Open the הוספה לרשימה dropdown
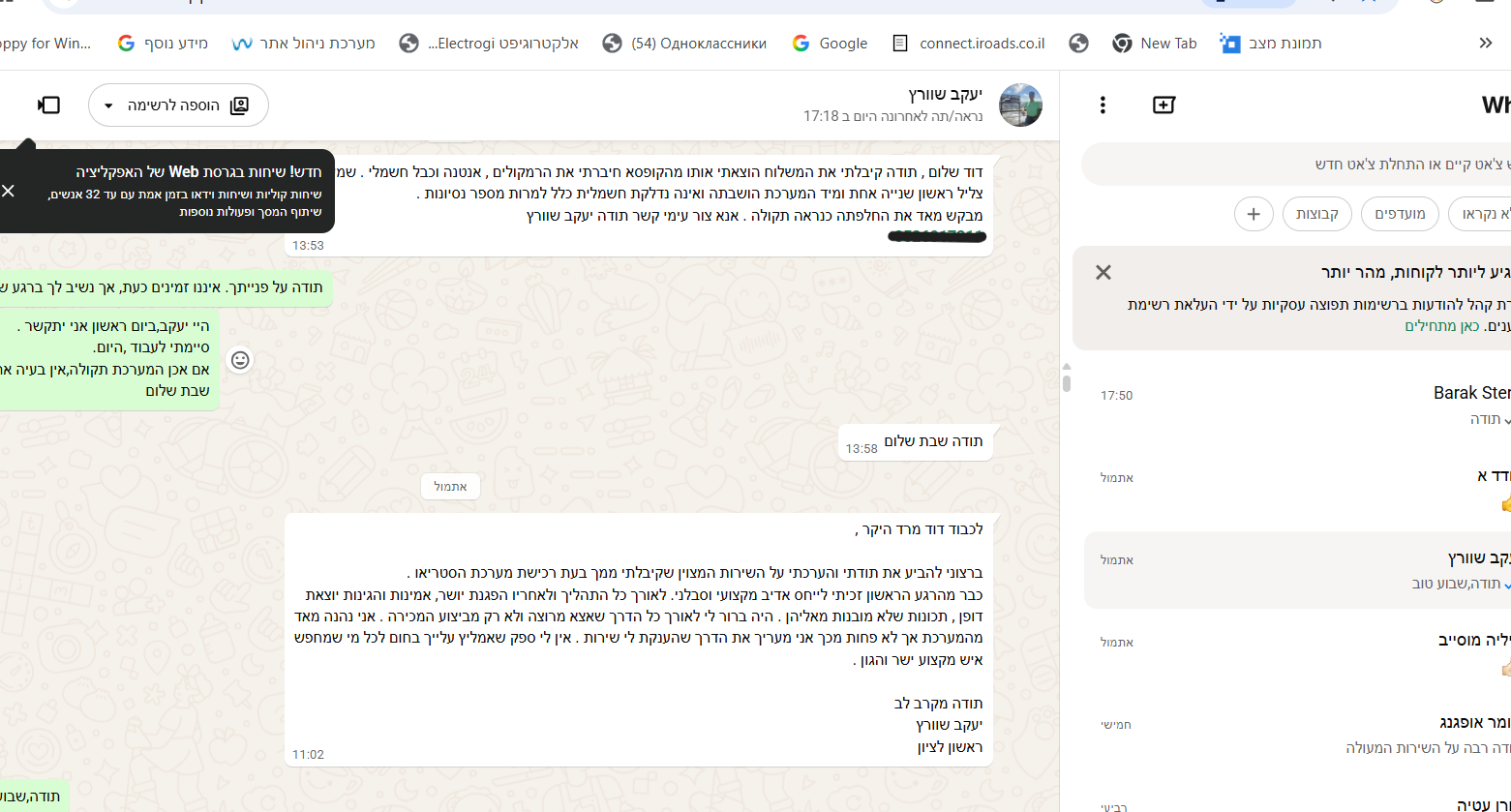The width and height of the screenshot is (1511, 812). [x=178, y=105]
